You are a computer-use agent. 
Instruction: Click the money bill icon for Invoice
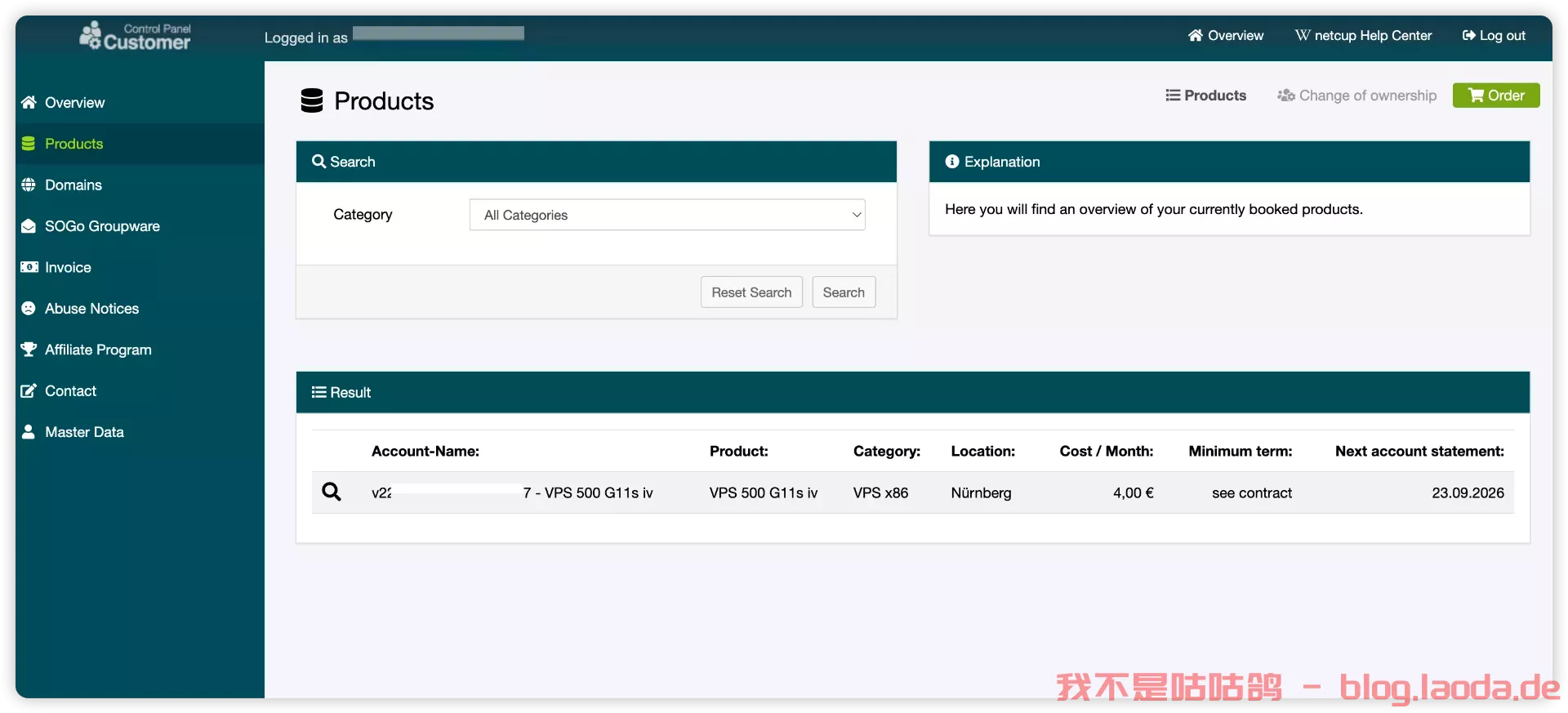[29, 267]
